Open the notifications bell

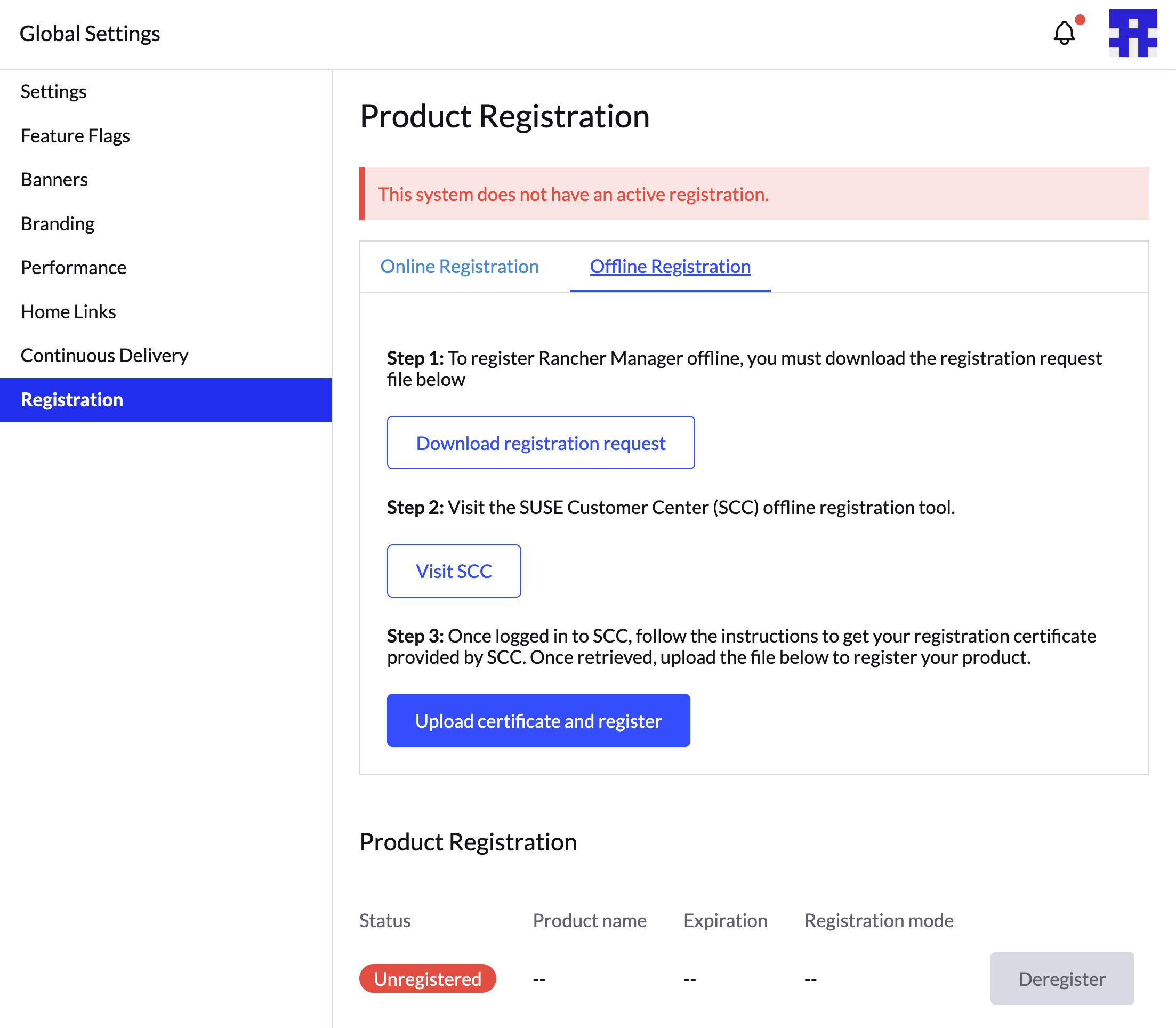(x=1064, y=33)
